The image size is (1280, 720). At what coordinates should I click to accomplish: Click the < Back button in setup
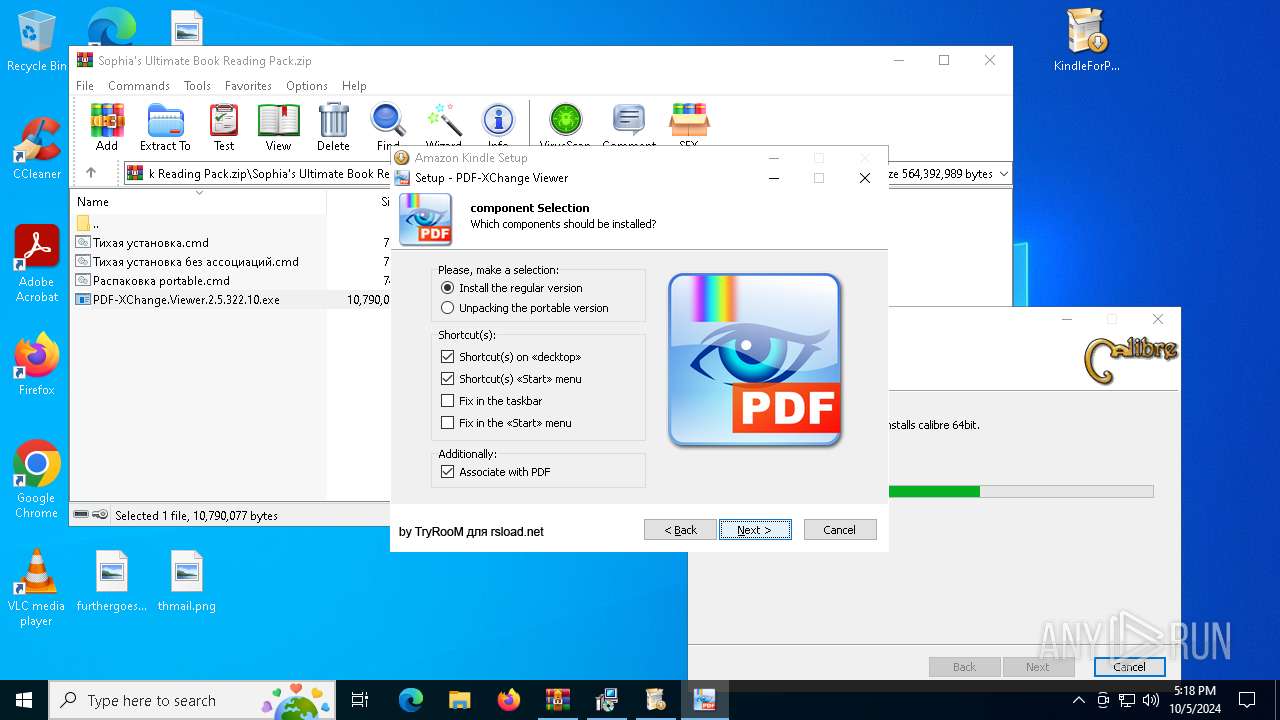pos(680,530)
